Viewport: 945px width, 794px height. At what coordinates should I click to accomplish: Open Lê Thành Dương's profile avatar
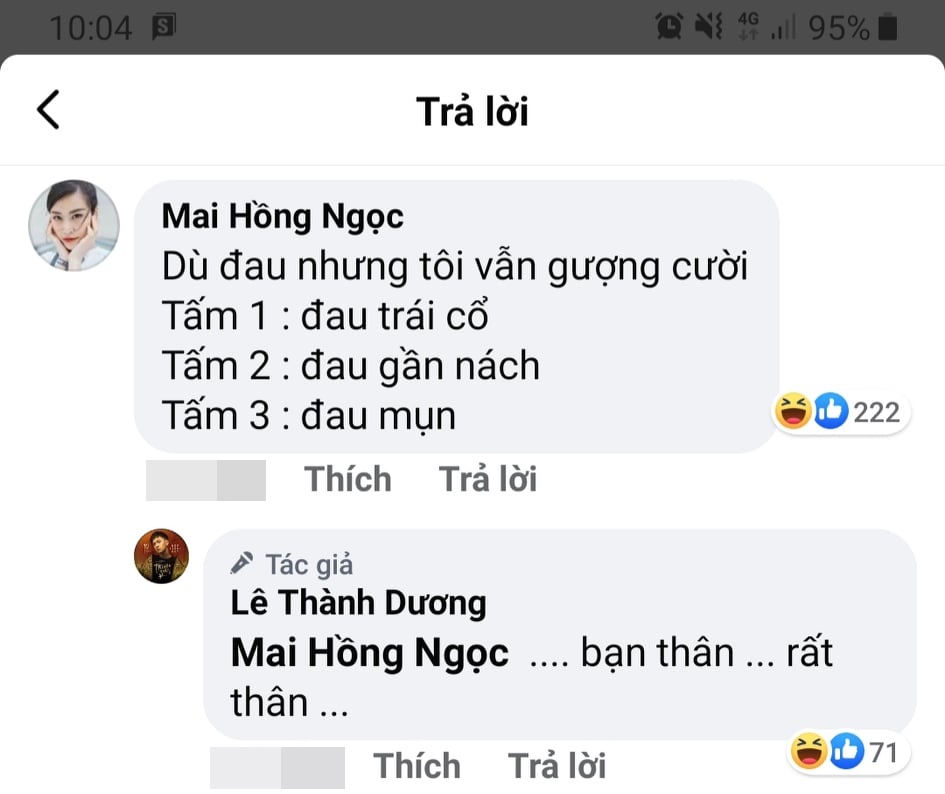click(161, 556)
